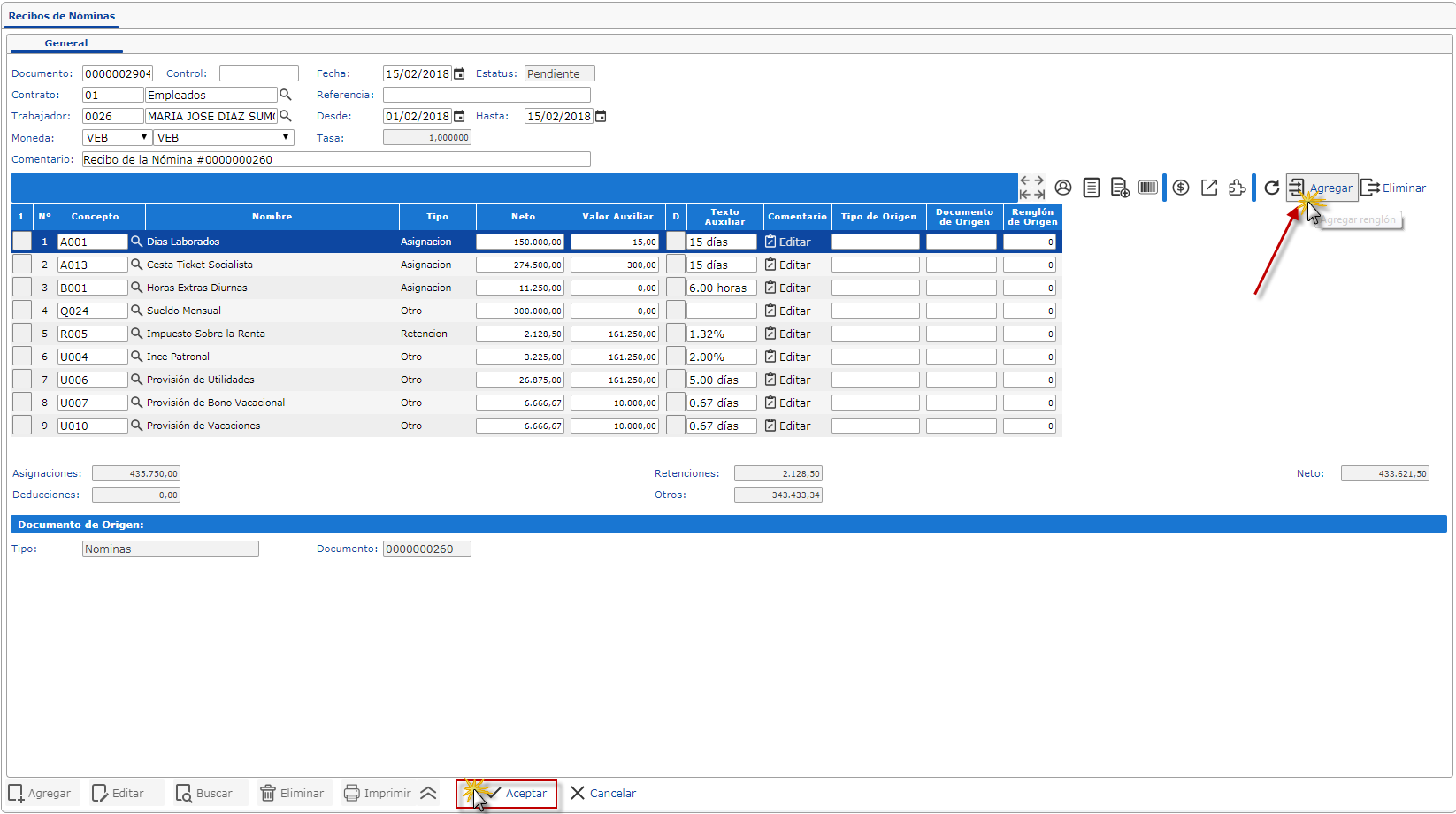Click Editar comment link for Horas Extras Diurnas
This screenshot has height=814, width=1456.
[788, 288]
